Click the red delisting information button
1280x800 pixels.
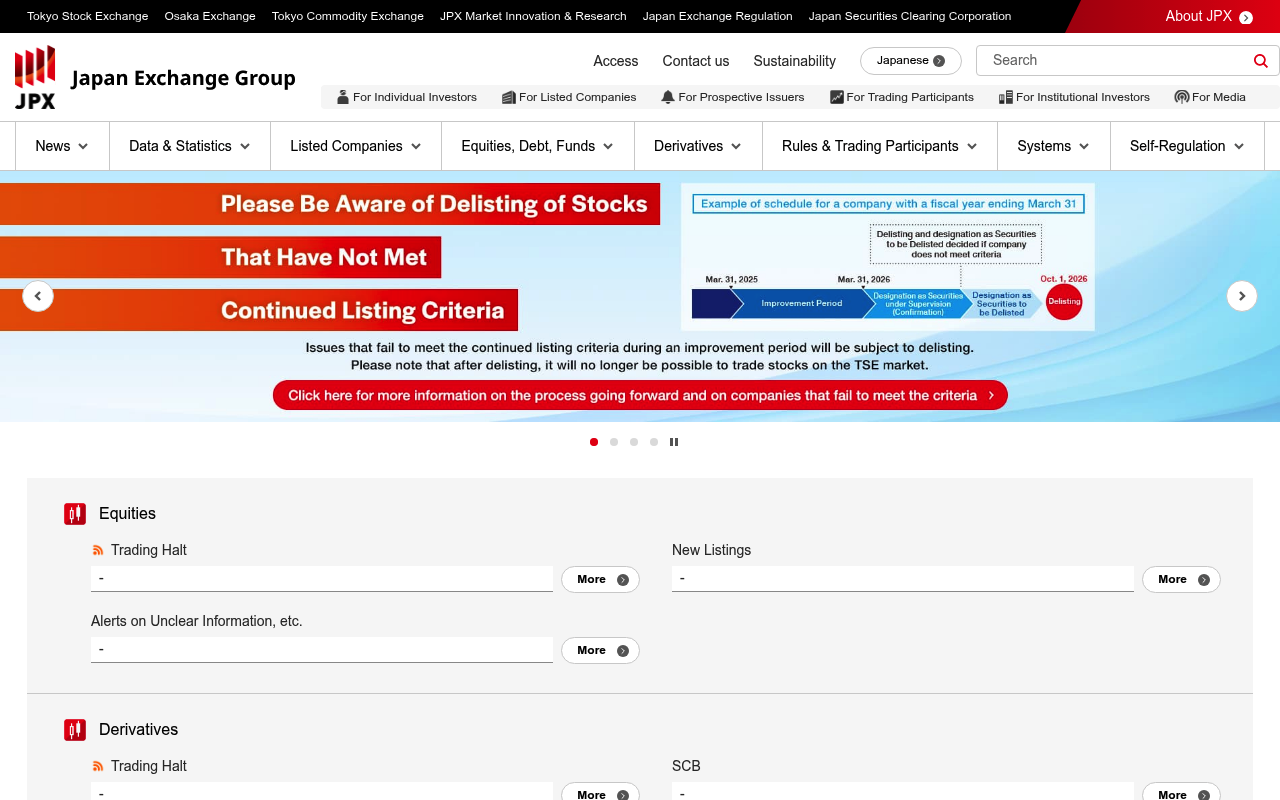click(640, 396)
